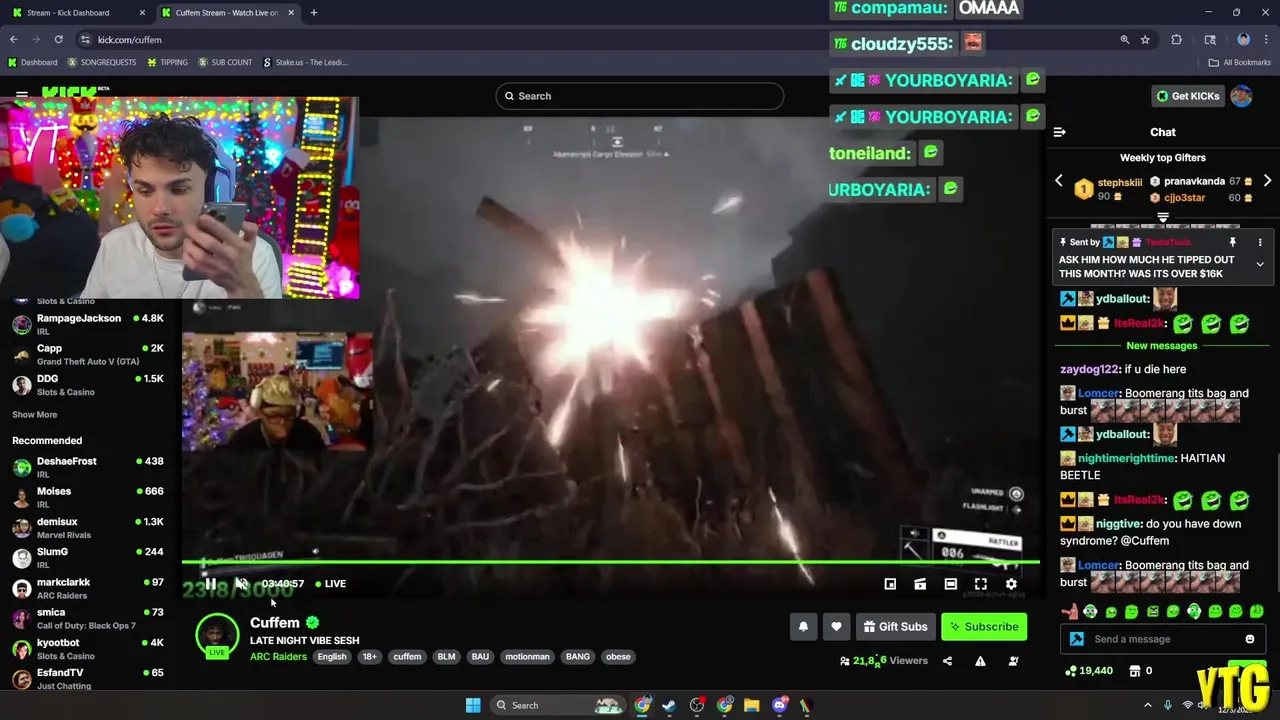This screenshot has height=720, width=1280.
Task: Open the chat shop icon
Action: [1135, 671]
